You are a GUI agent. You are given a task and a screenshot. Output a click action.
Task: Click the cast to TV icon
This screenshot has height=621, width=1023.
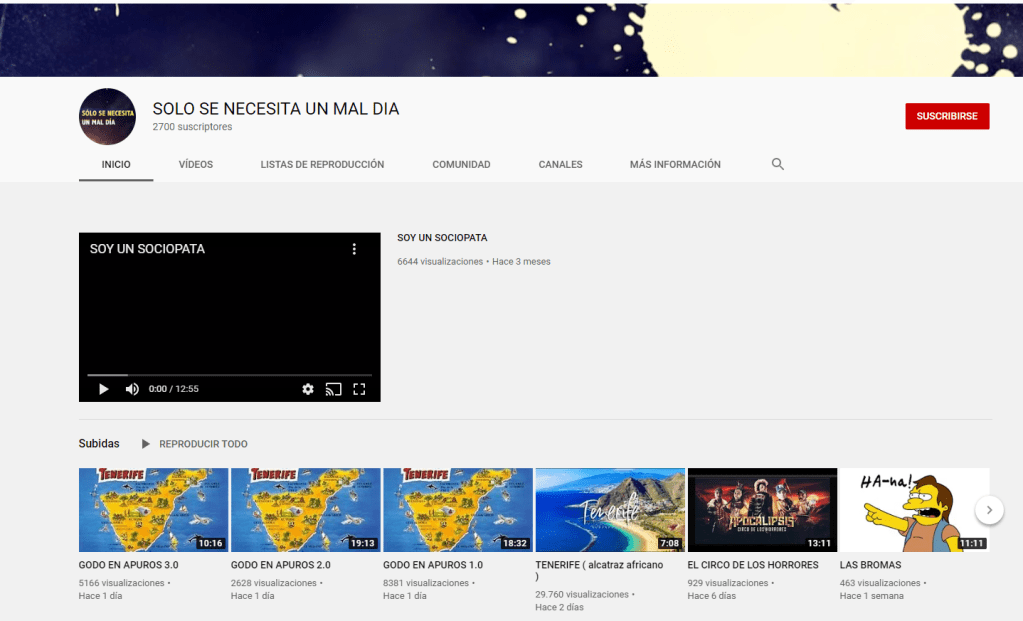334,389
